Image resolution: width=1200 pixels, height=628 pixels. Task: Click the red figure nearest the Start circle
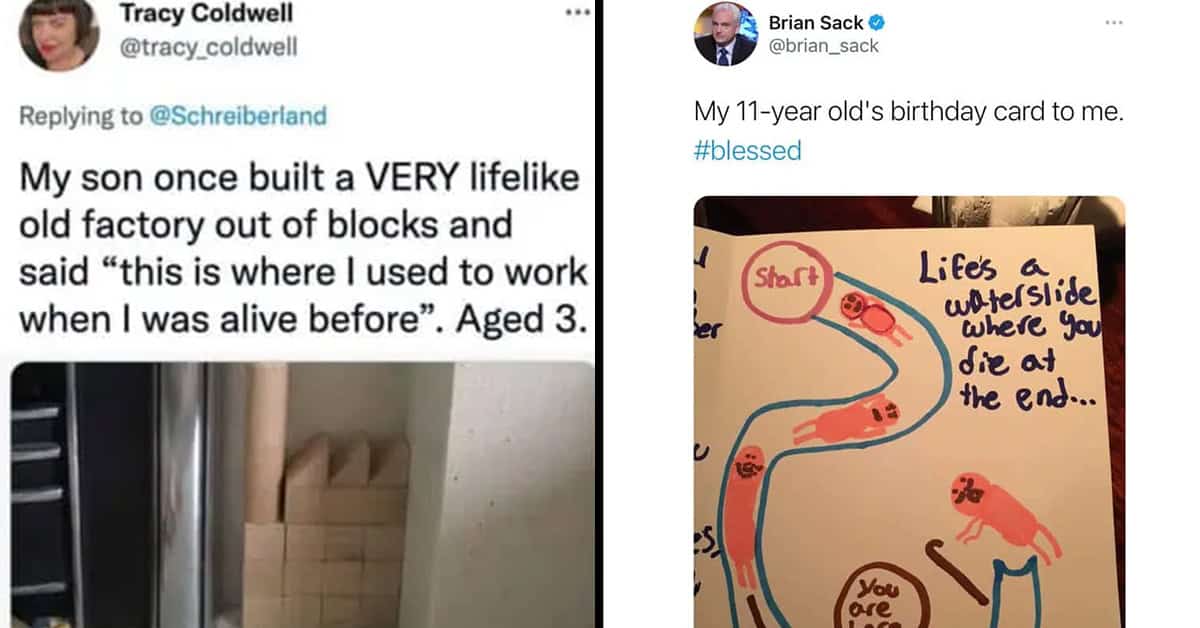(870, 314)
